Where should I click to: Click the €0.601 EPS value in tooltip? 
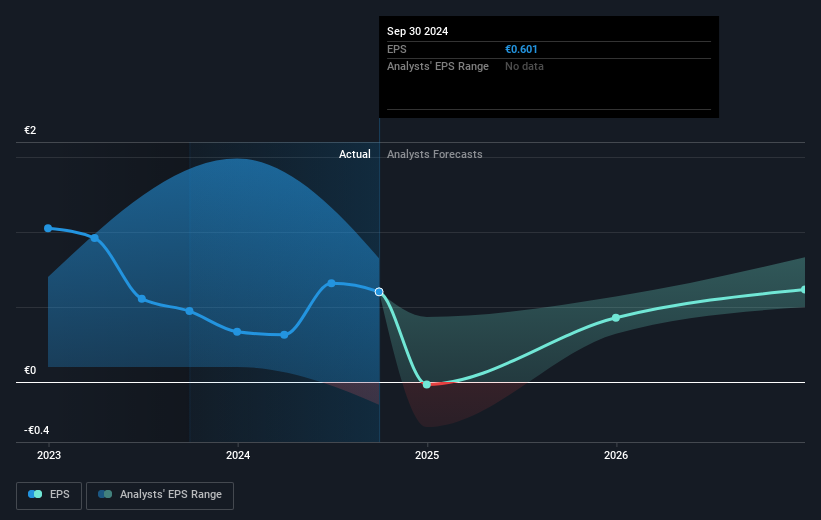tap(521, 49)
